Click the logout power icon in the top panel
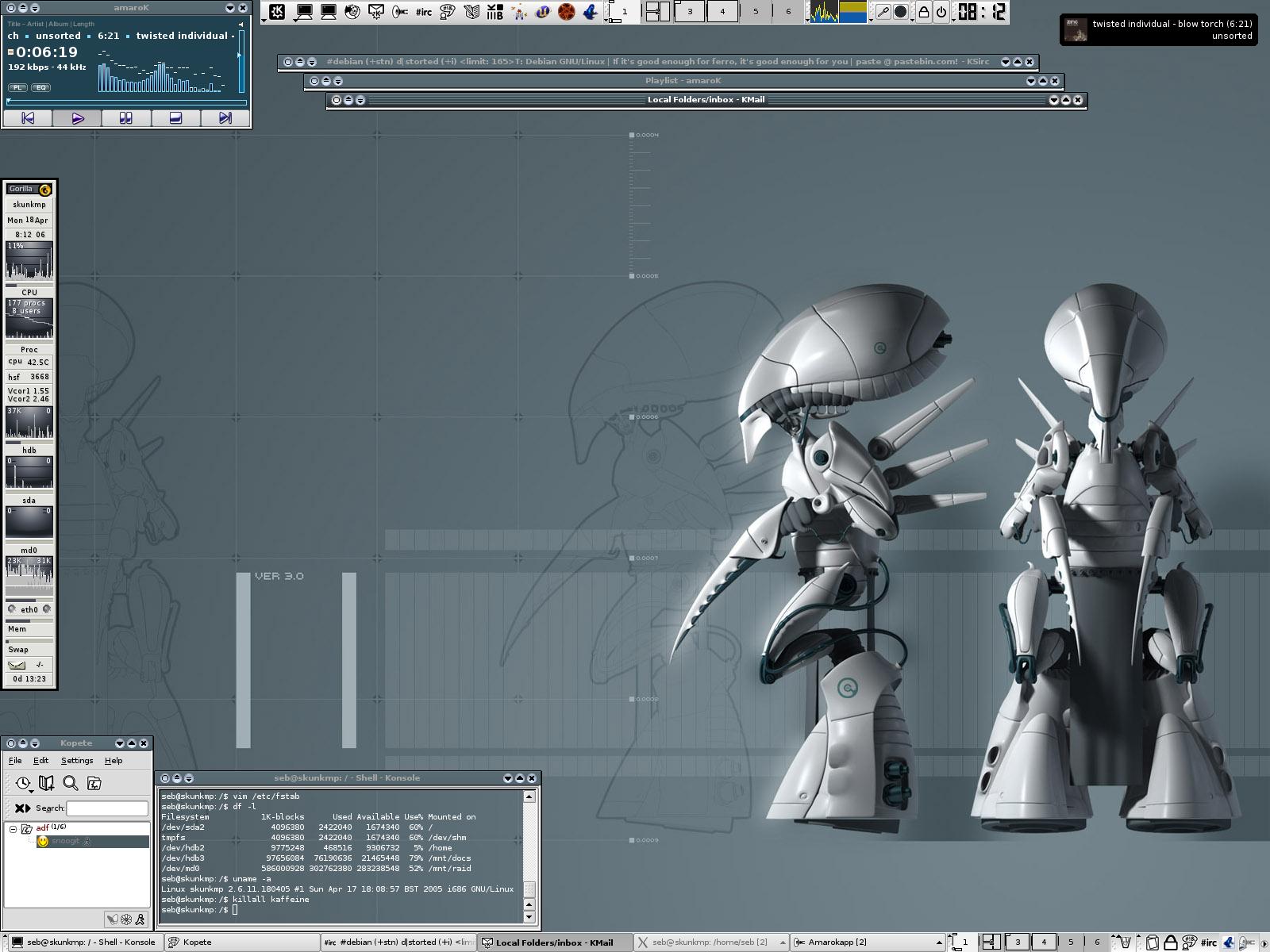 pyautogui.click(x=941, y=12)
